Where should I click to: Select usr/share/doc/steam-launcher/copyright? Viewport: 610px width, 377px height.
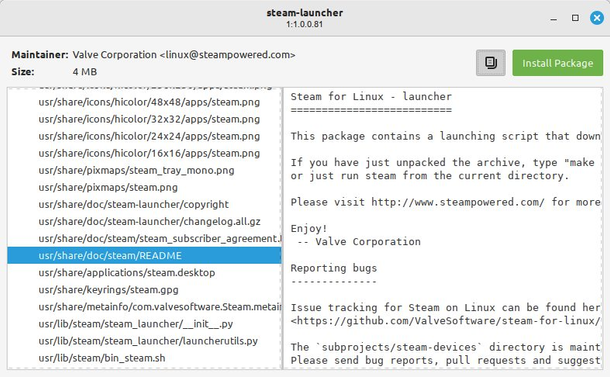pyautogui.click(x=144, y=205)
